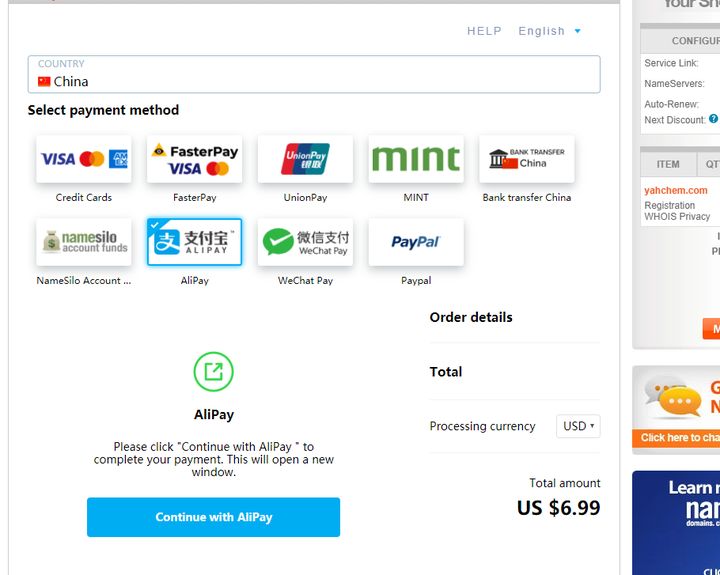Open the yahchem.com domain link
This screenshot has height=575, width=720.
pos(675,190)
